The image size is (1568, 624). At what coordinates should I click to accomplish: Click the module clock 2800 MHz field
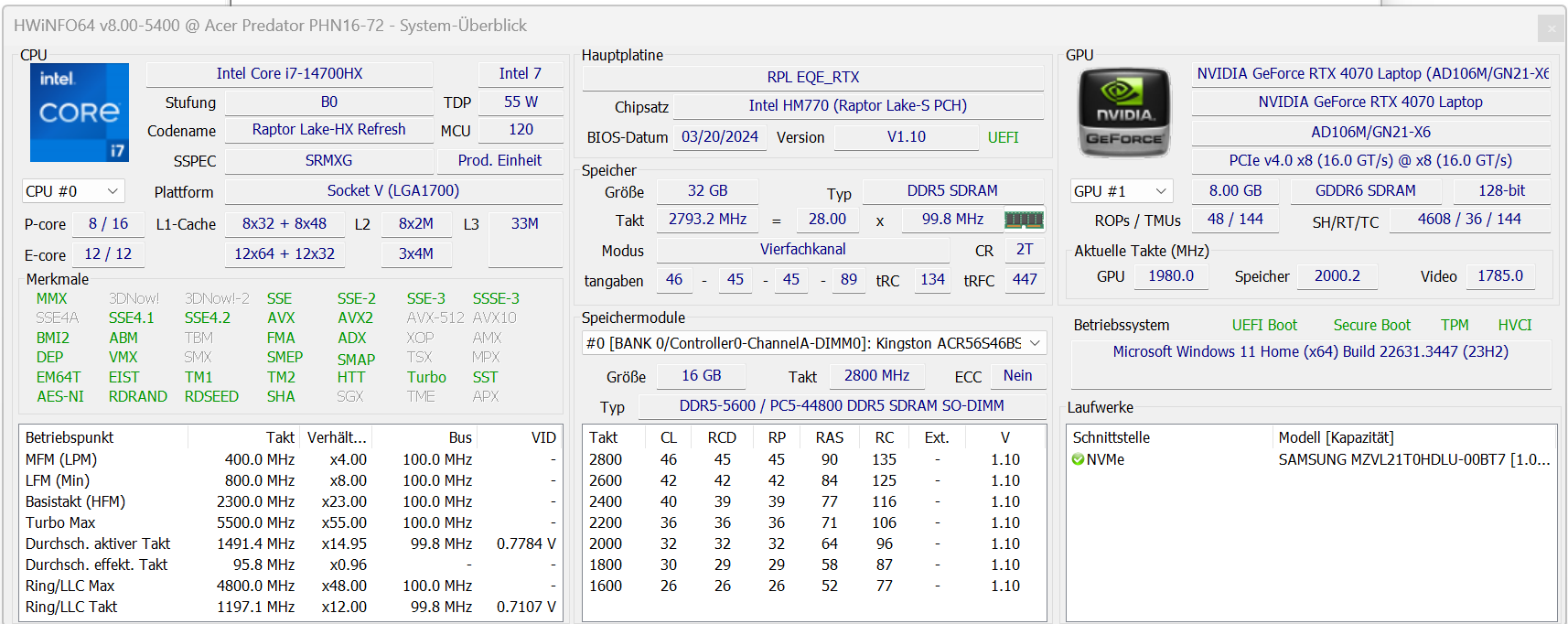876,375
